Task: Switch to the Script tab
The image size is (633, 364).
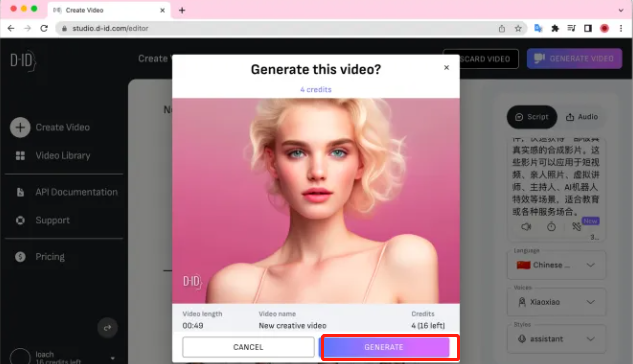Action: [x=532, y=117]
